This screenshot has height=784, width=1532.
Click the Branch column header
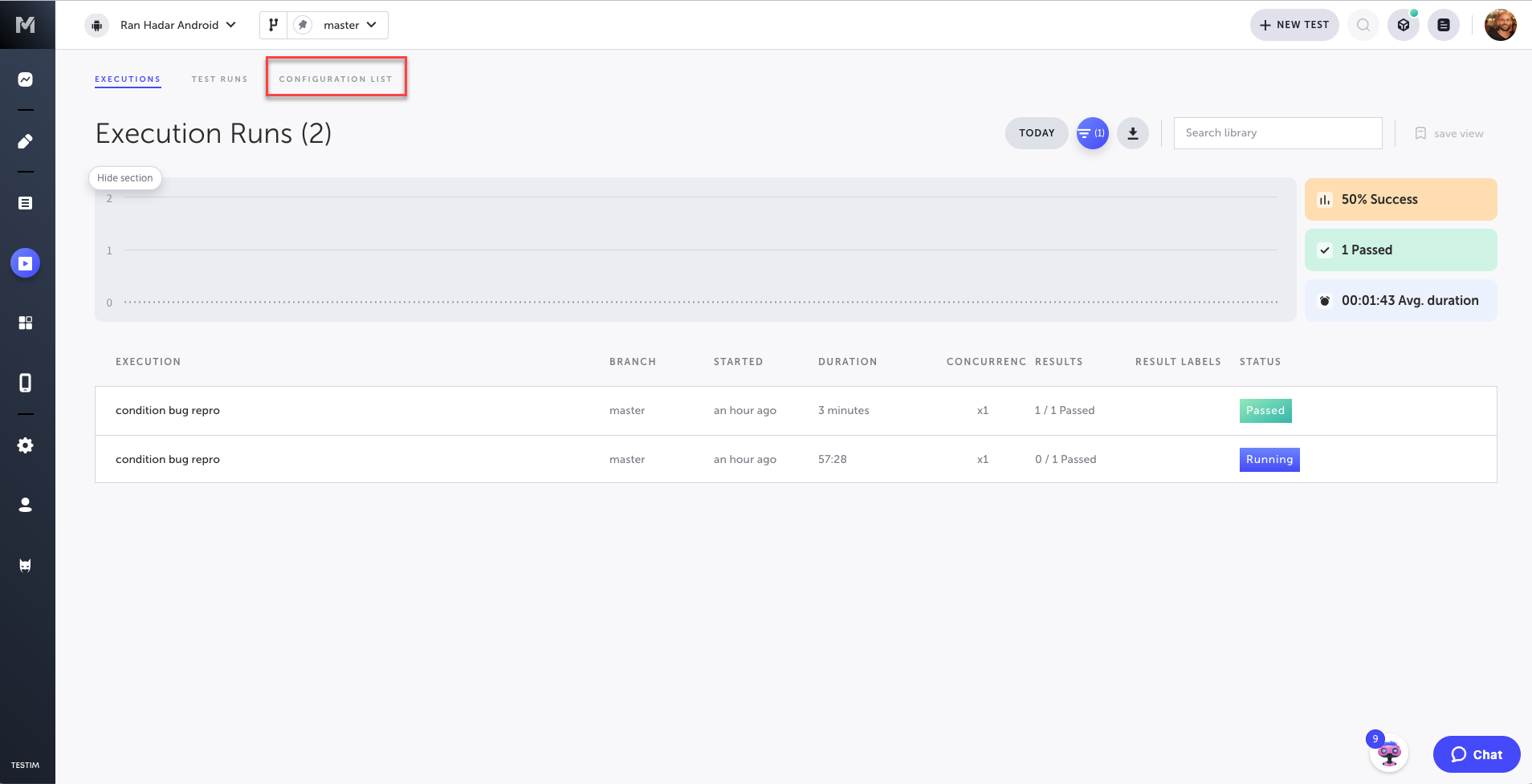click(x=633, y=362)
